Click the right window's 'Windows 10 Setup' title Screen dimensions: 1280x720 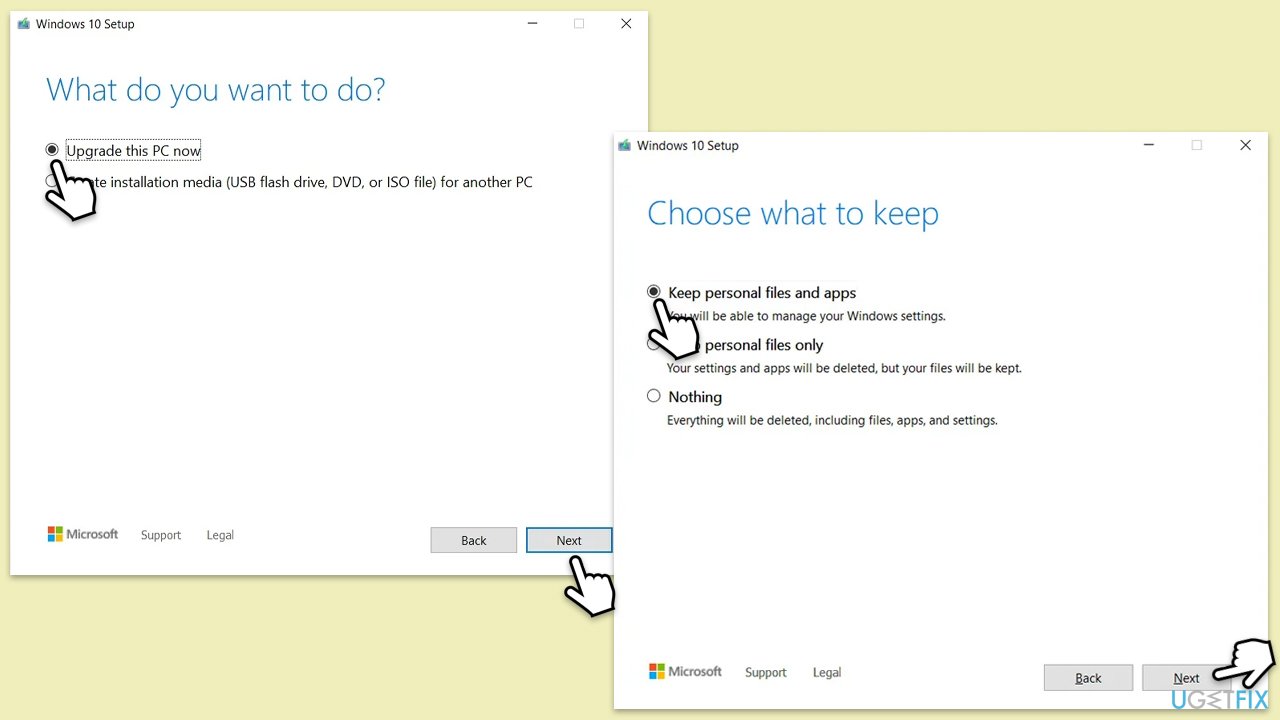pos(688,145)
